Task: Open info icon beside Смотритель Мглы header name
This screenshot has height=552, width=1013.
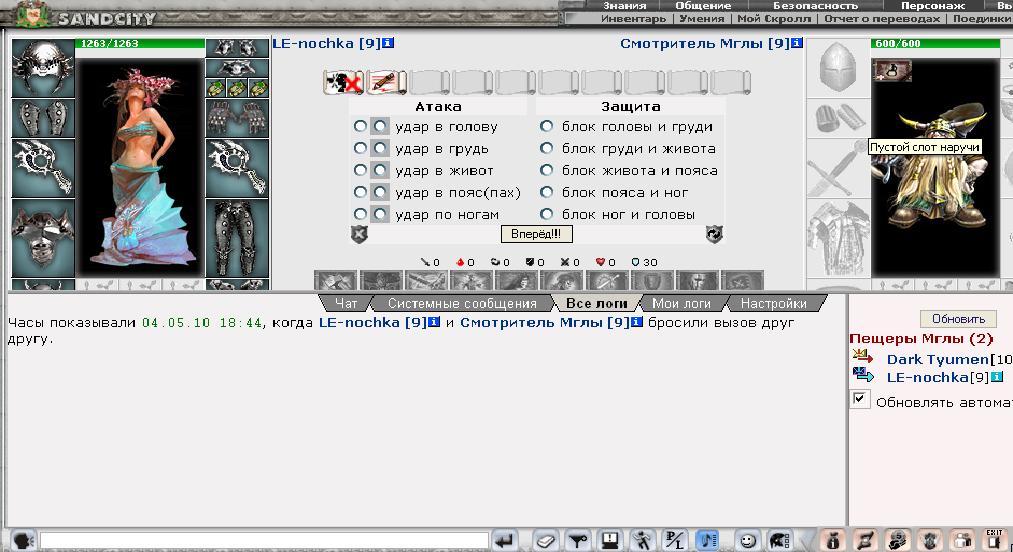Action: point(797,43)
